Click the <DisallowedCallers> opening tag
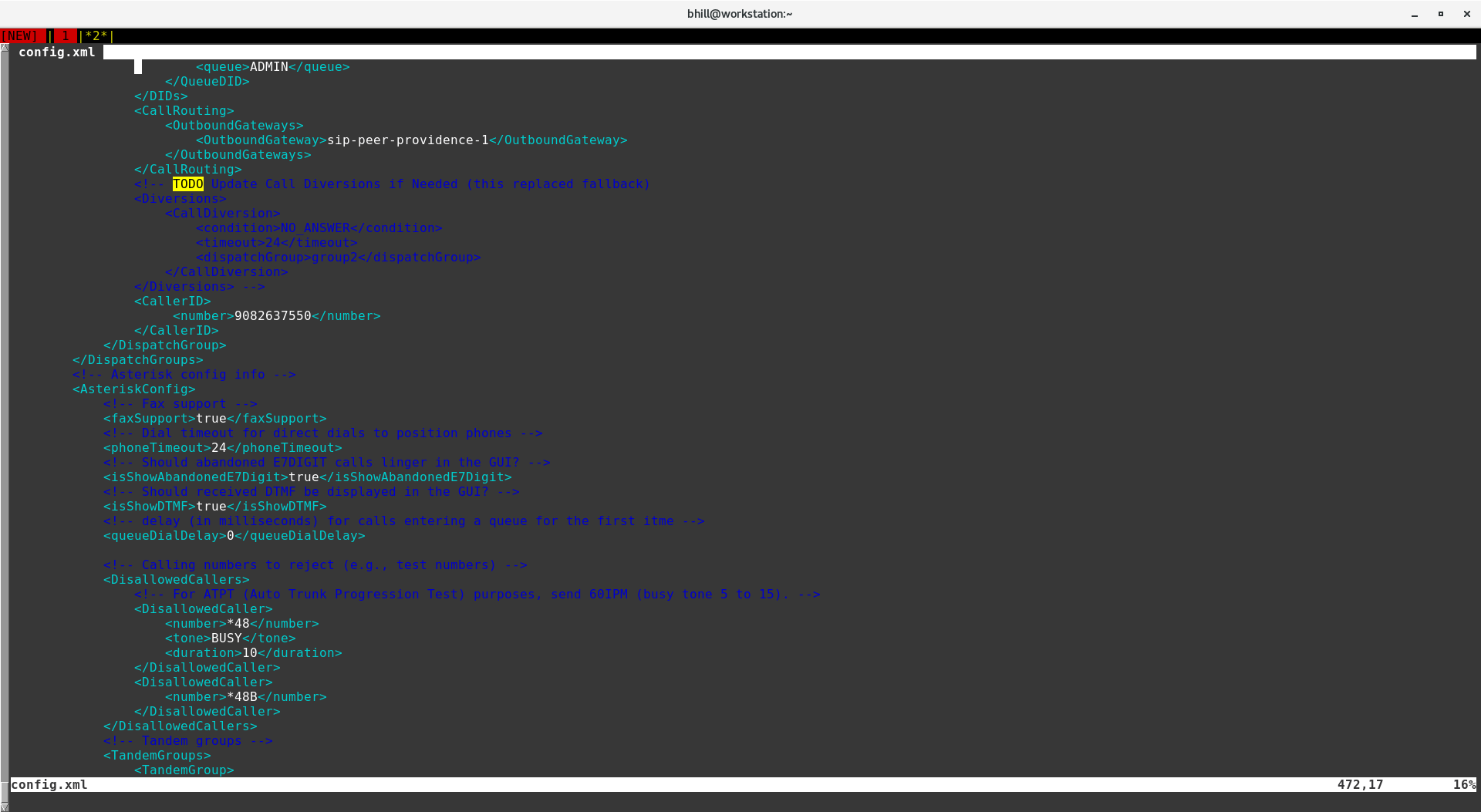1481x812 pixels. pyautogui.click(x=177, y=579)
